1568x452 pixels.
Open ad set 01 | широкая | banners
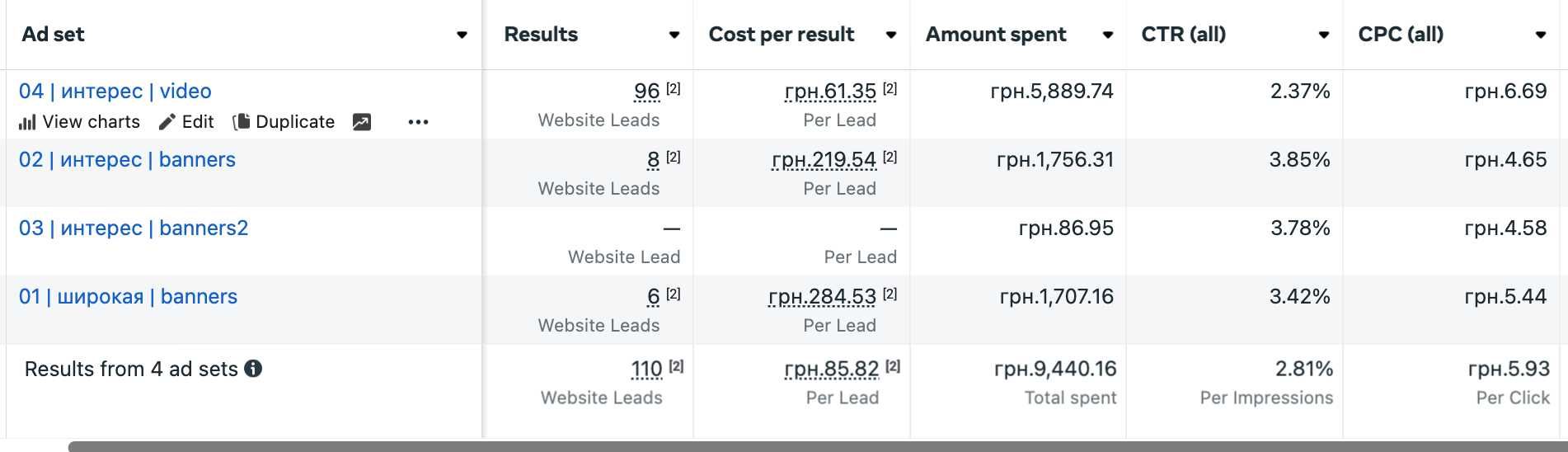coord(128,296)
